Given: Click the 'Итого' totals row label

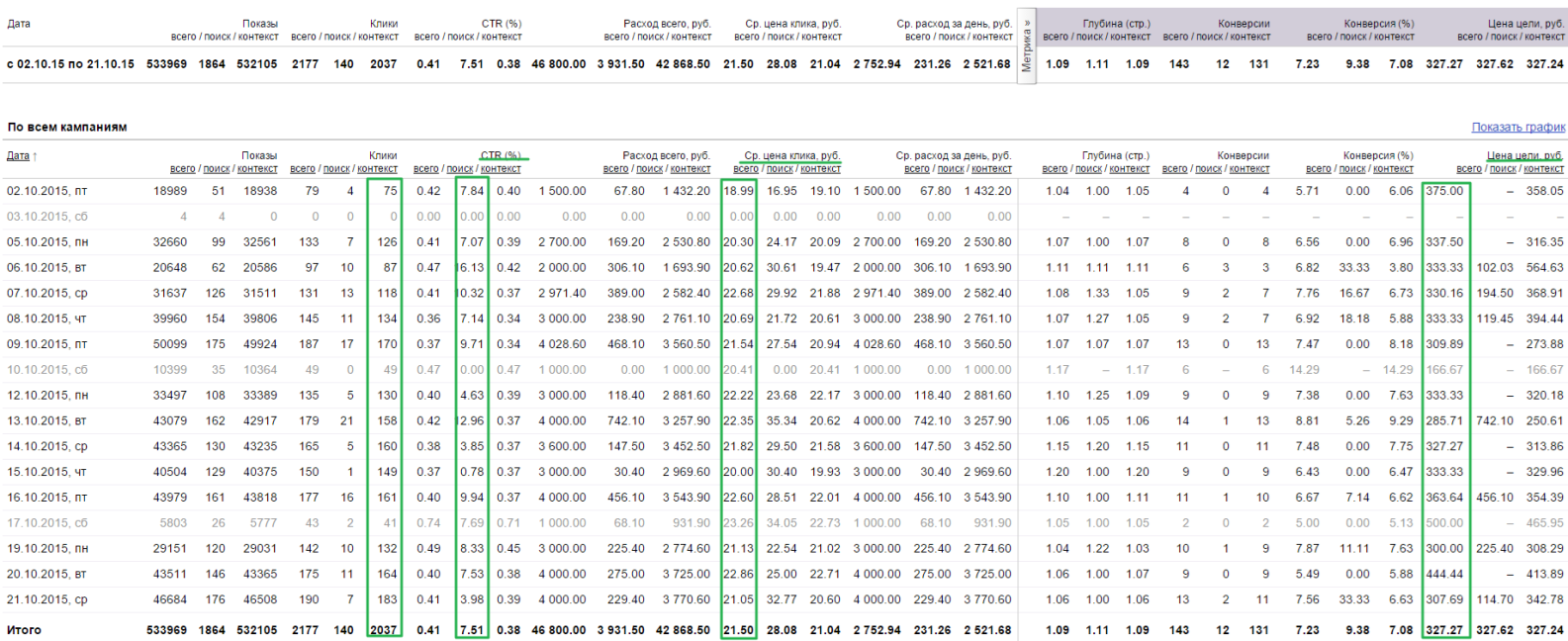Looking at the screenshot, I should (x=25, y=630).
